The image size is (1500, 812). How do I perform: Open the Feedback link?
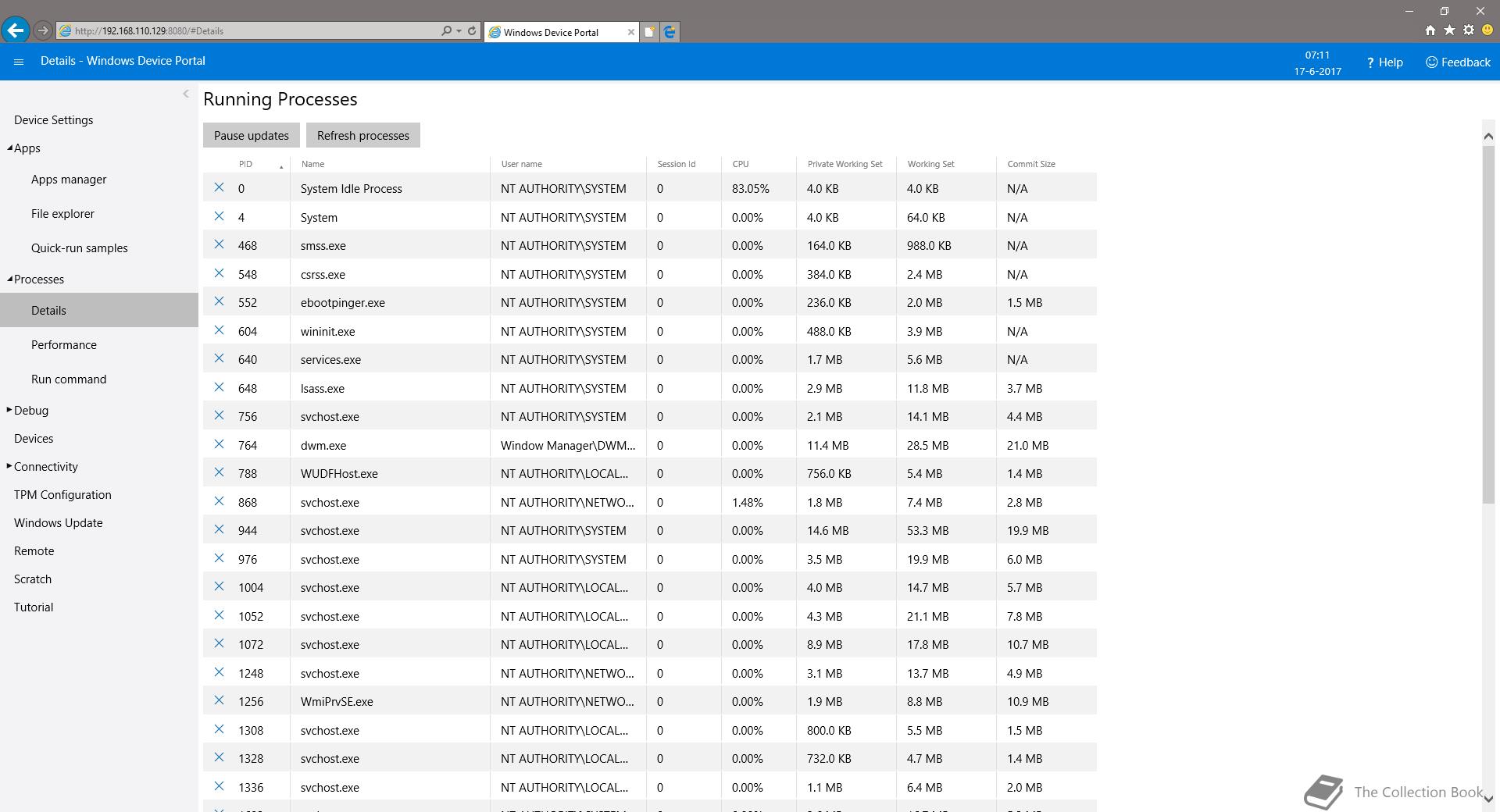pos(1458,62)
